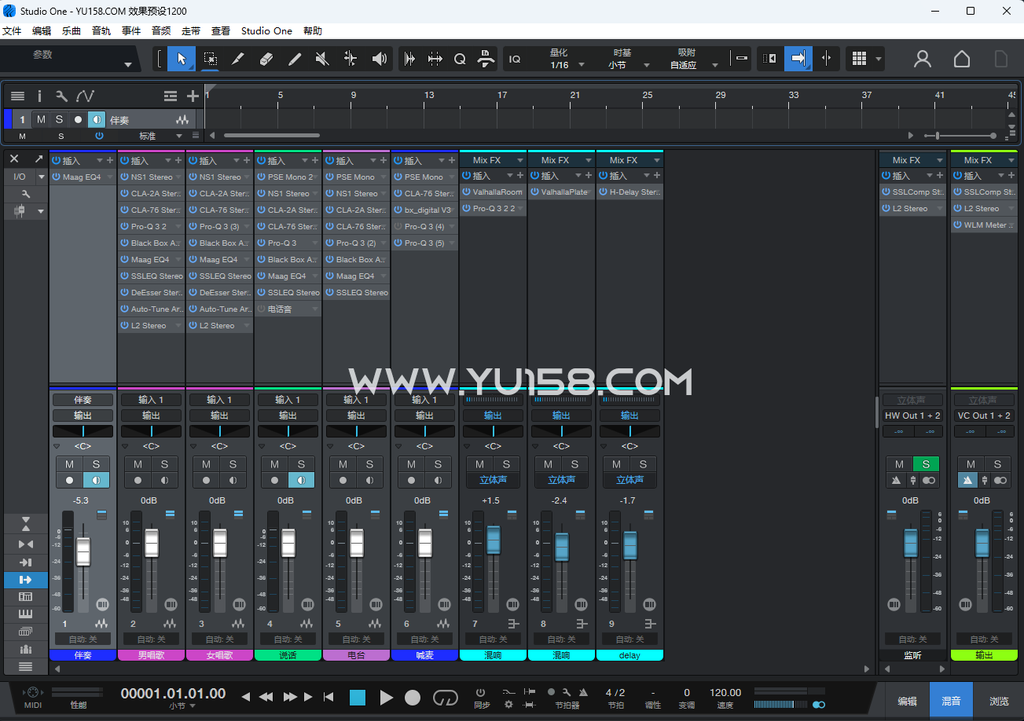Open the 音轨 menu
This screenshot has height=721, width=1024.
(101, 31)
